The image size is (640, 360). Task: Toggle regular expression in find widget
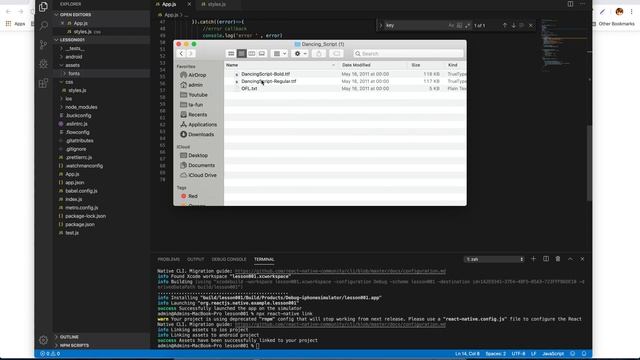click(x=467, y=25)
